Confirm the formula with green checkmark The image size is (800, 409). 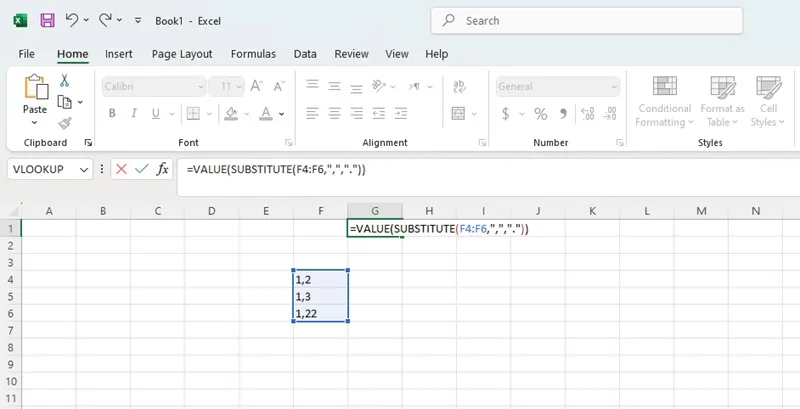(142, 169)
